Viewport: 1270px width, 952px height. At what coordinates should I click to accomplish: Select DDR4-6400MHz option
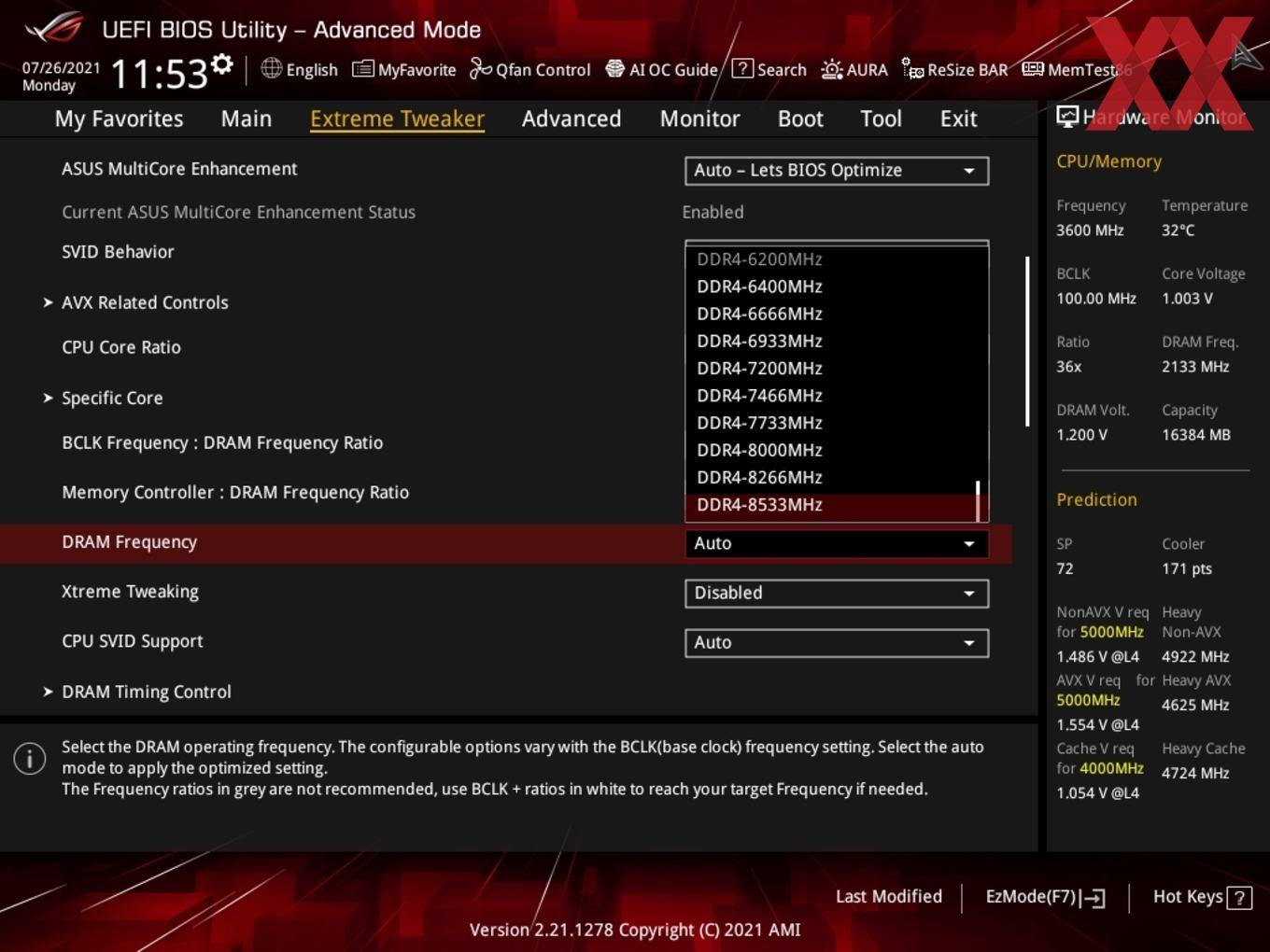pyautogui.click(x=837, y=287)
